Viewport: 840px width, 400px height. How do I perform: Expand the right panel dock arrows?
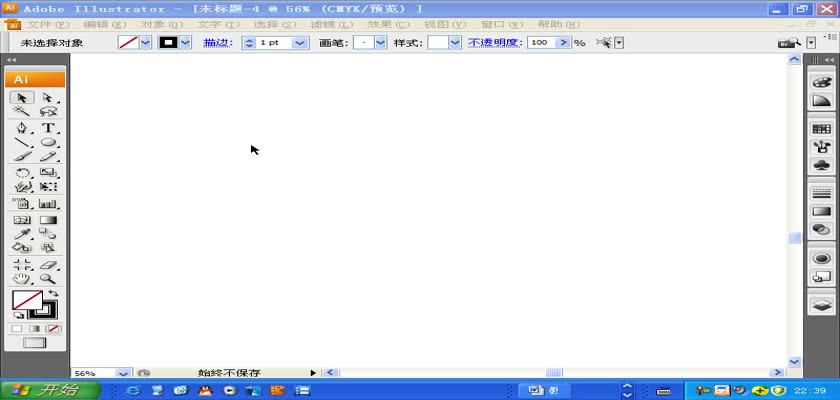(829, 60)
